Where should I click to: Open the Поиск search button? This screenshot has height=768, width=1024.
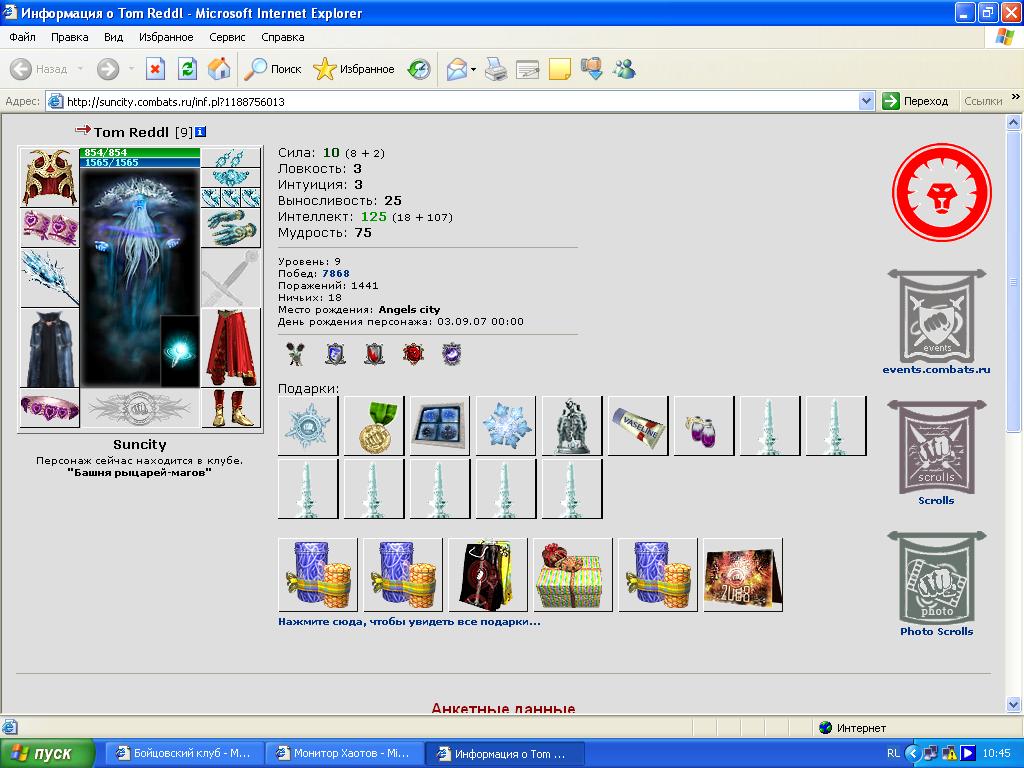[x=272, y=69]
